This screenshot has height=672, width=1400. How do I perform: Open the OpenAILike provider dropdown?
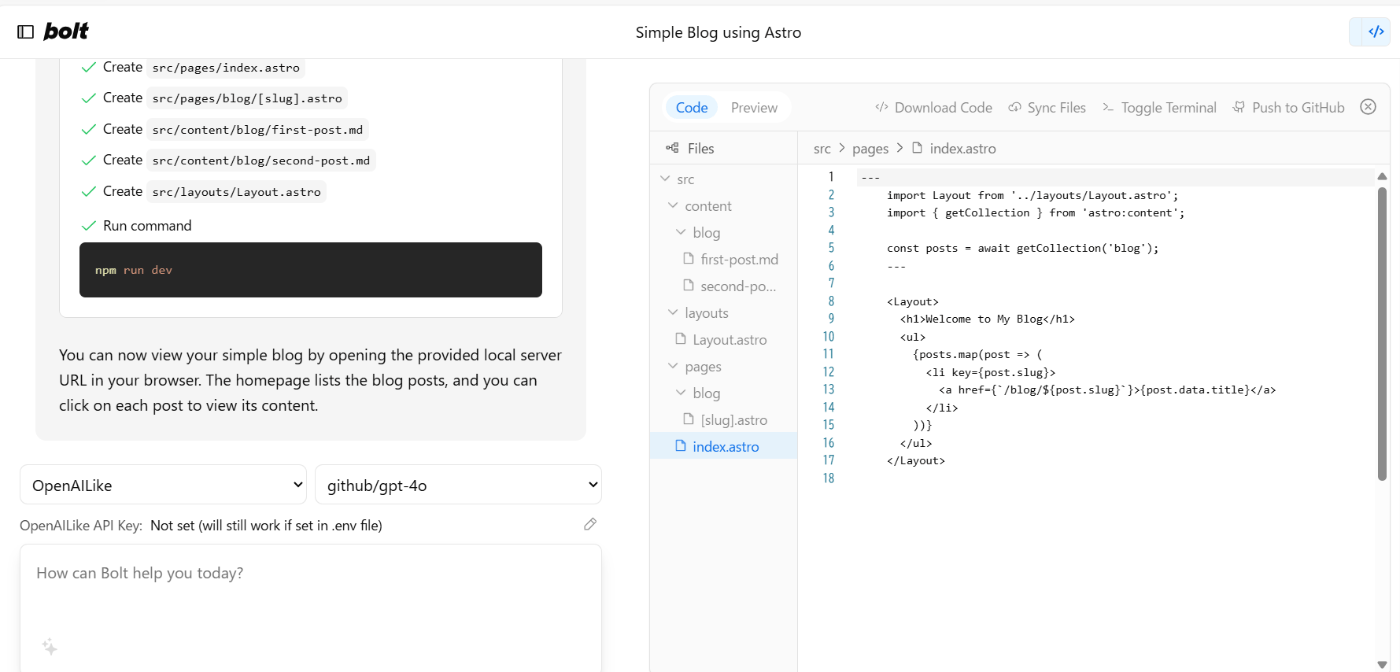[x=163, y=485]
